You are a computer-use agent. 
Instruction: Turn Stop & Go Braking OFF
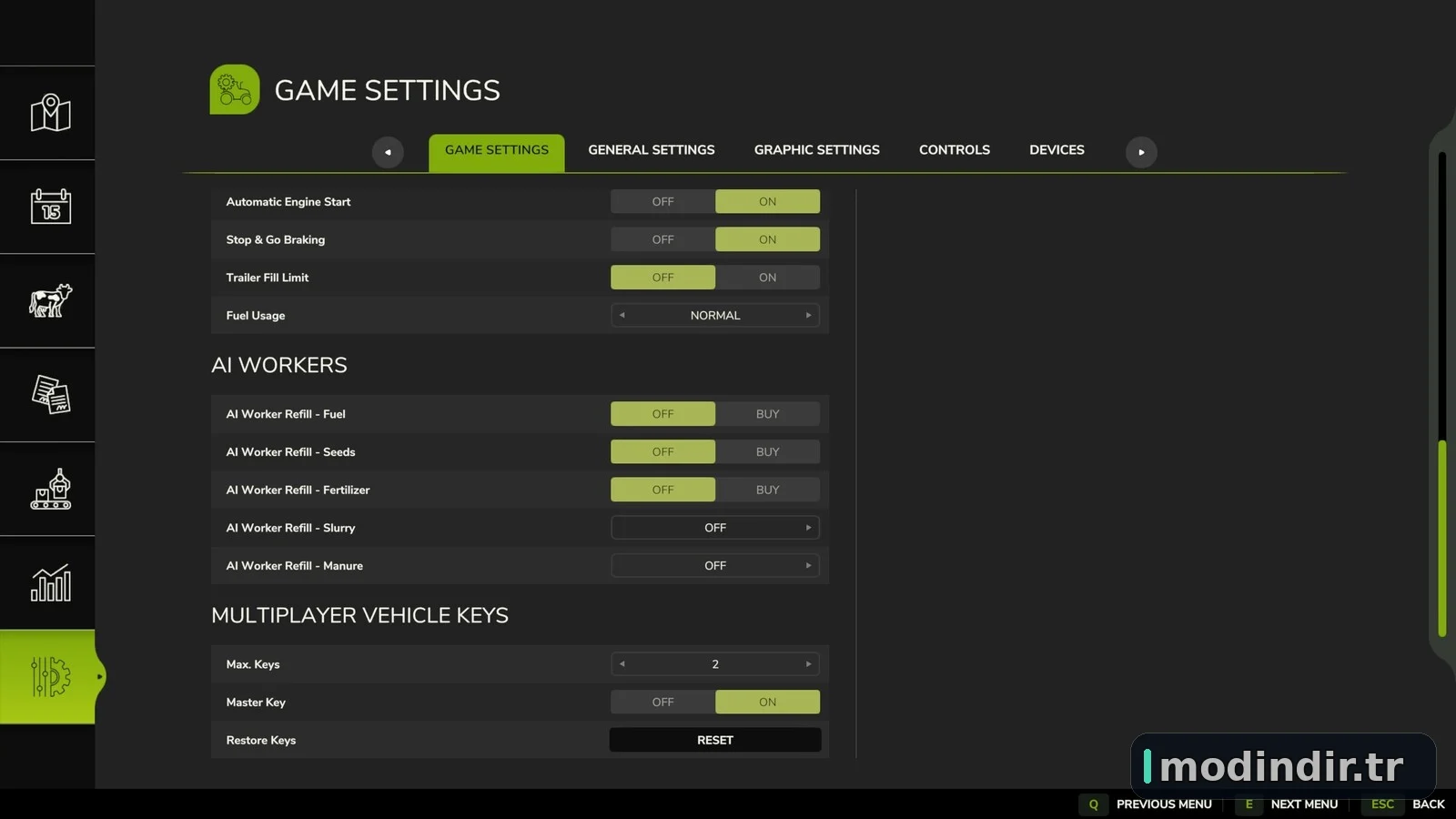(662, 239)
